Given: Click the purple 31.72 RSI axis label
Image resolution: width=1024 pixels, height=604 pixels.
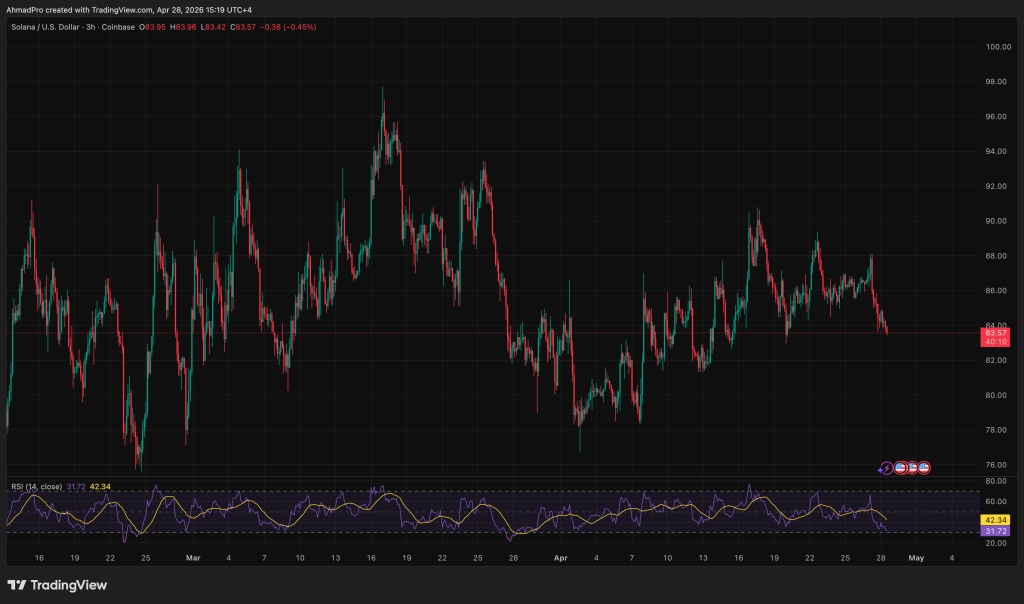Looking at the screenshot, I should [995, 531].
